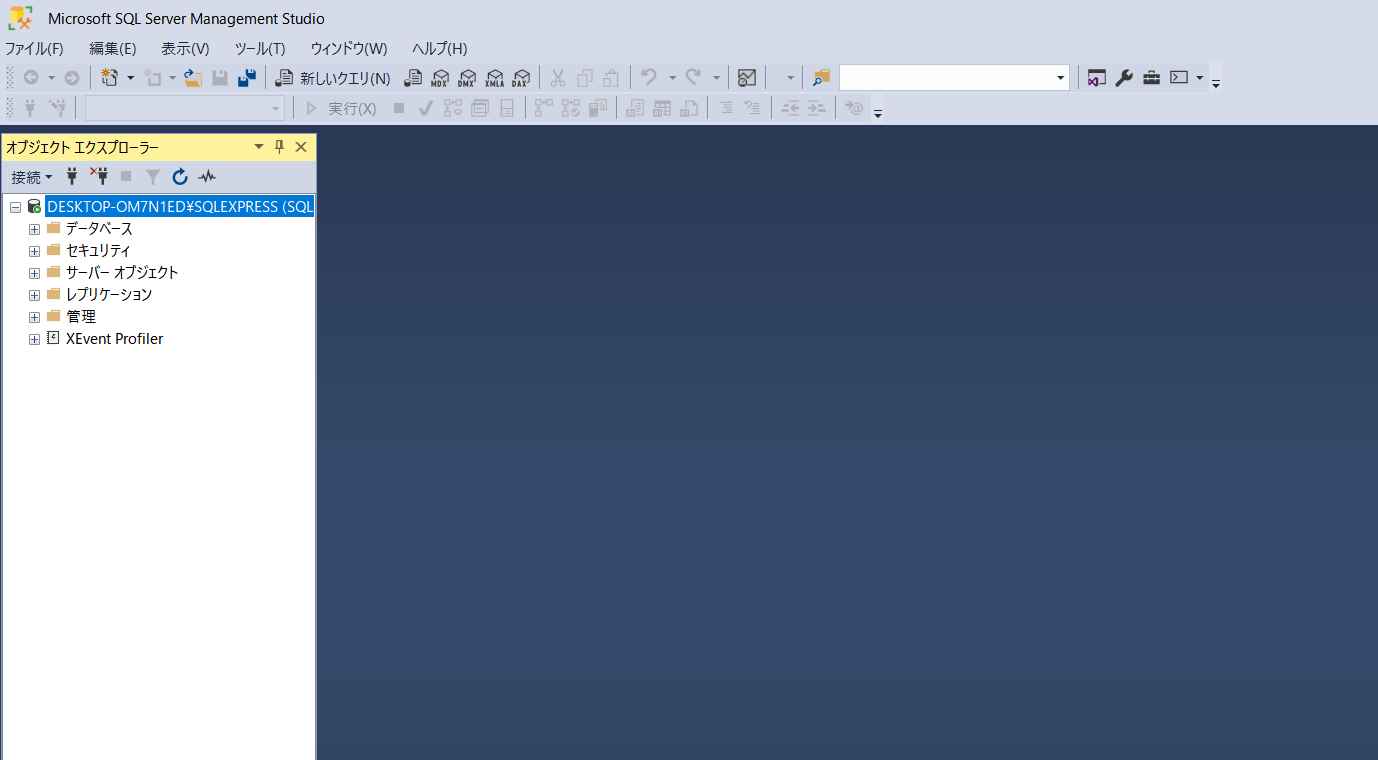Screen dimensions: 1378x760
Task: Open 編集(E) menu
Action: coord(113,48)
